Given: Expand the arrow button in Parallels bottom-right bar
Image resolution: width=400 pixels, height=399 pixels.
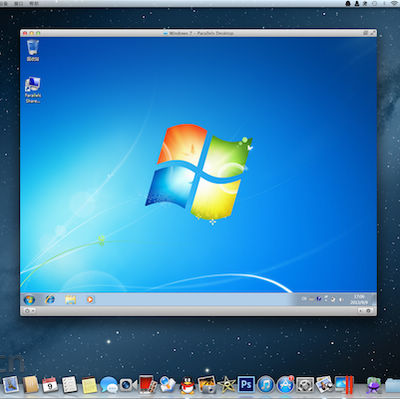Looking at the screenshot, I should pos(360,311).
